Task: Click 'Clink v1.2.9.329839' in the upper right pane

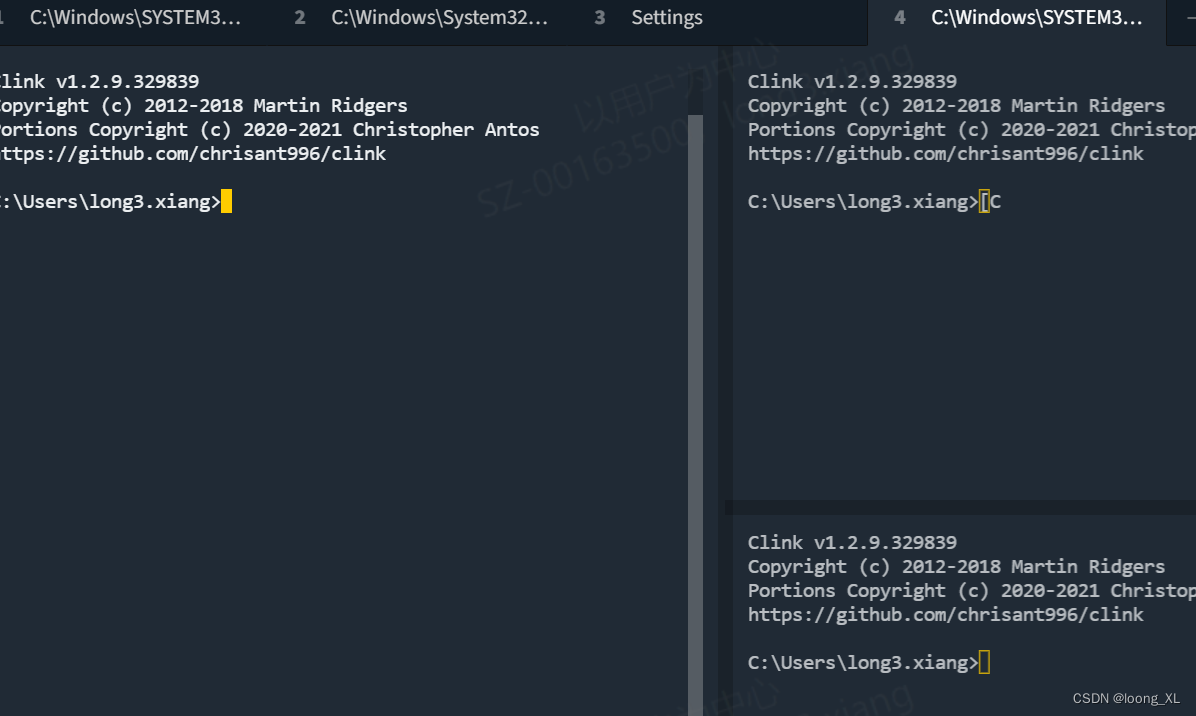Action: [x=852, y=81]
